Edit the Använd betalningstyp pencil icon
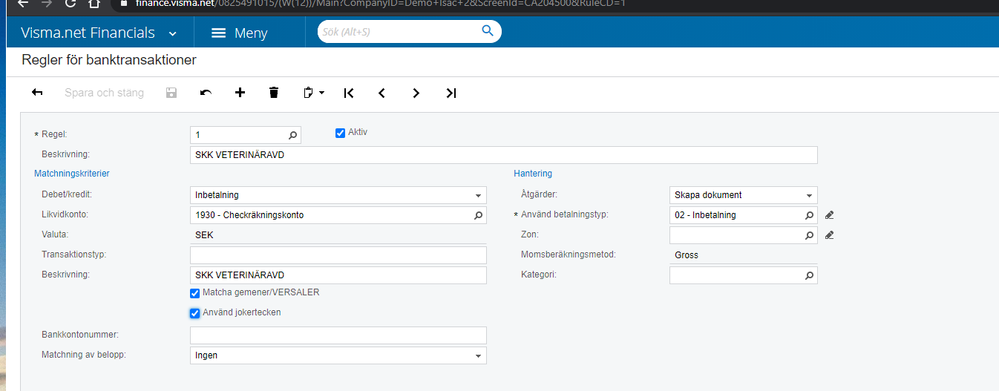 coord(829,215)
